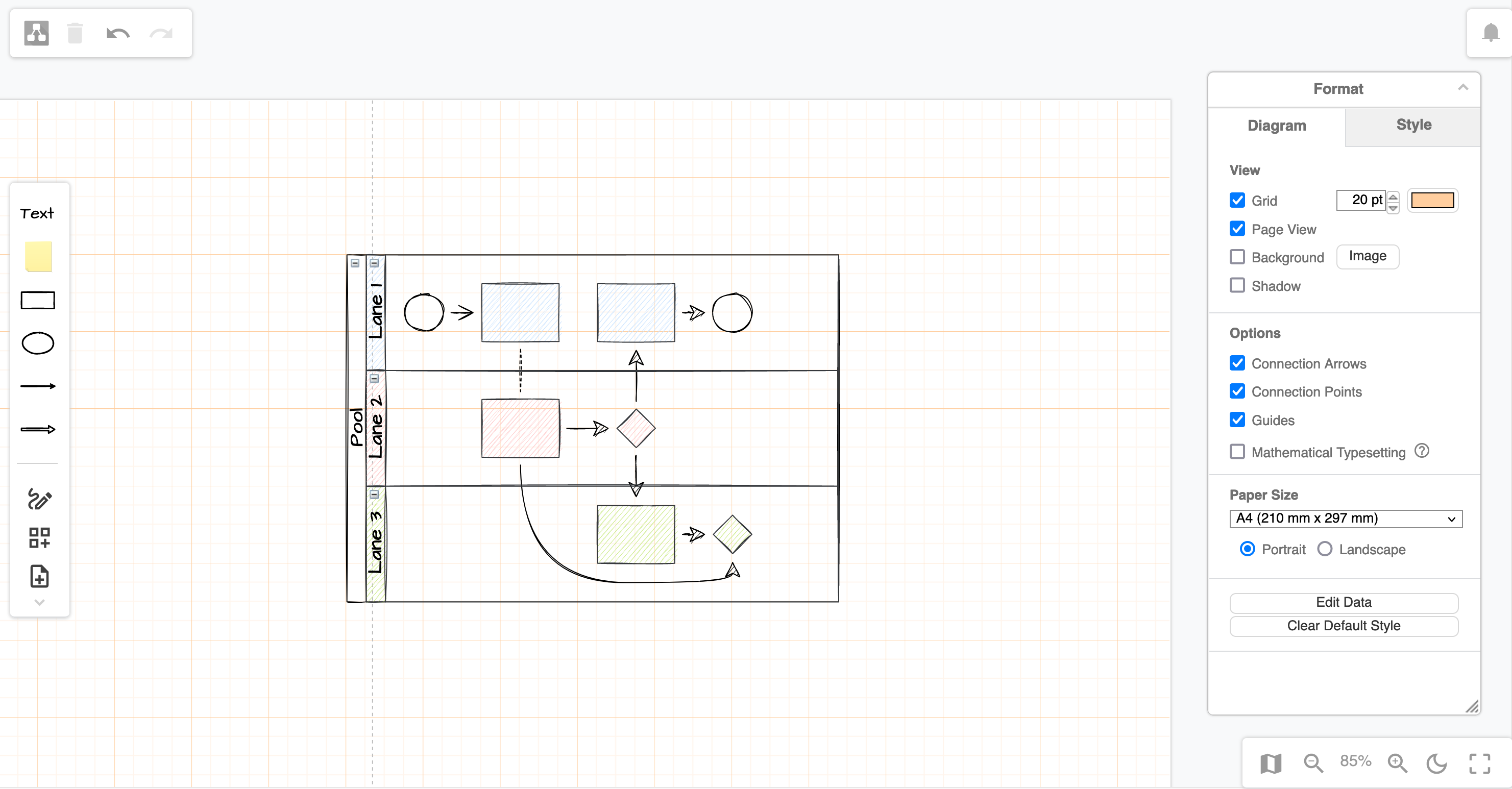Screen dimensions: 1512x789
Task: Toggle the Grid checkbox on
Action: pos(1237,199)
